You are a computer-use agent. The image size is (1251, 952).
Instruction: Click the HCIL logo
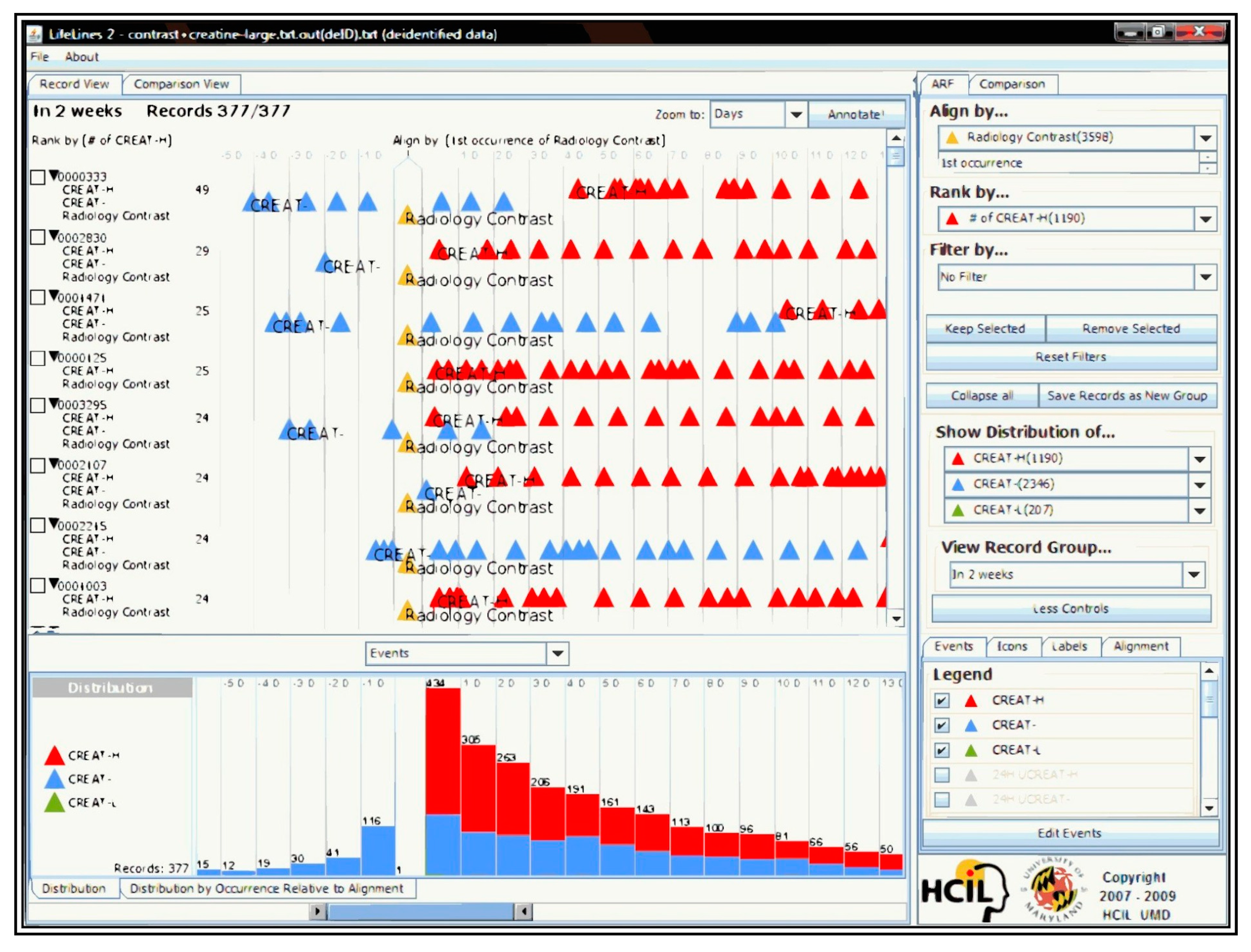pos(964,891)
